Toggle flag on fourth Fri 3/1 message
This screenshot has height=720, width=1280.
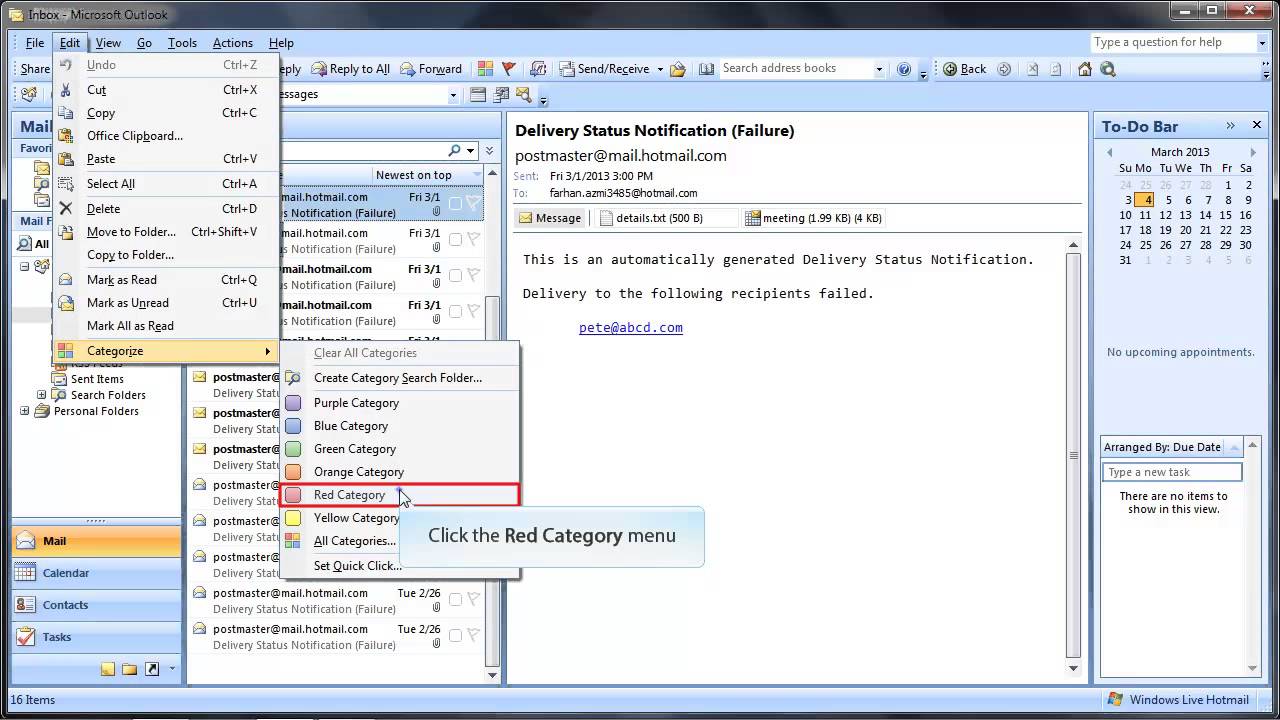click(474, 312)
